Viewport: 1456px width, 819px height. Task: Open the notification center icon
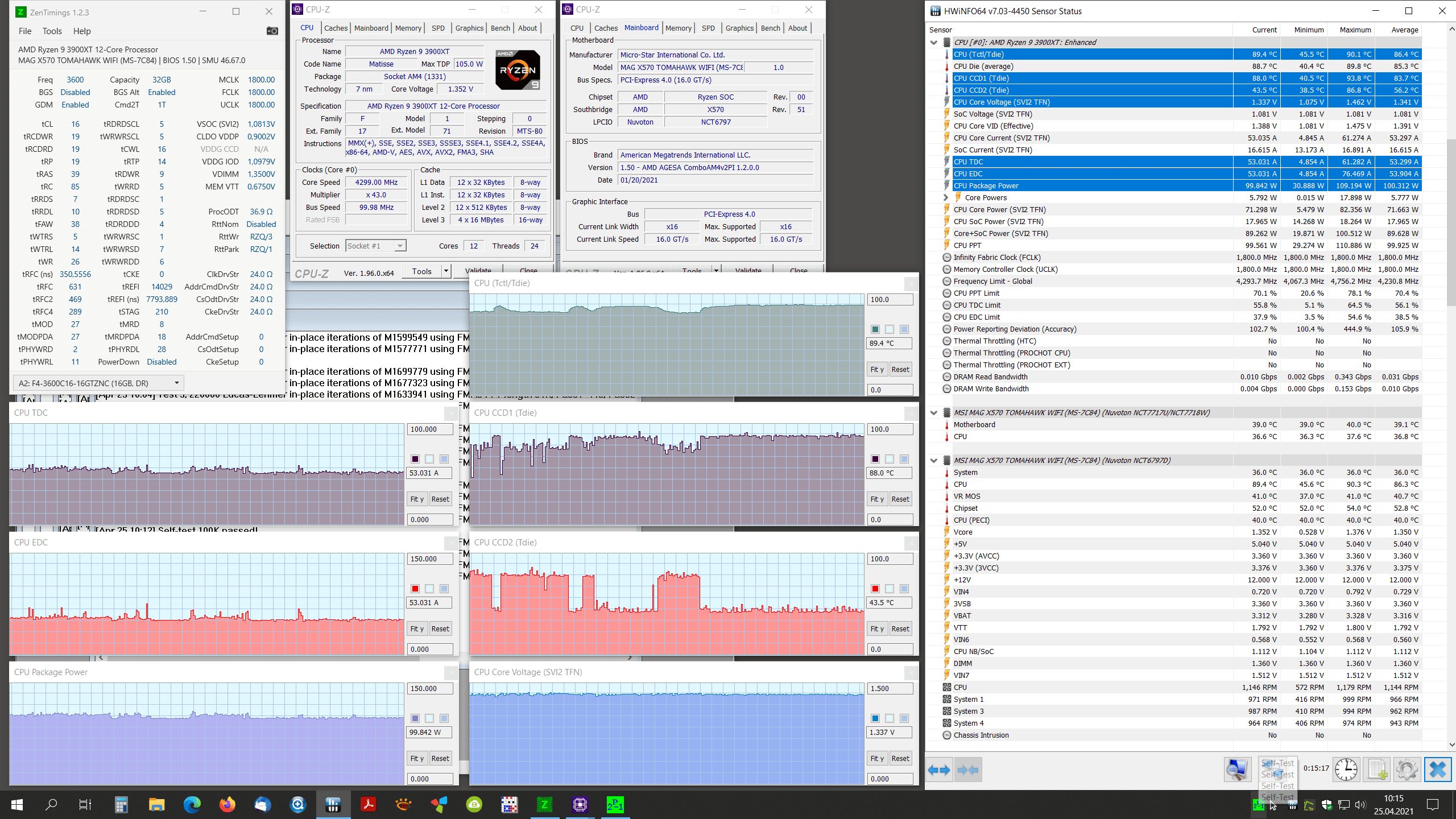point(1433,805)
